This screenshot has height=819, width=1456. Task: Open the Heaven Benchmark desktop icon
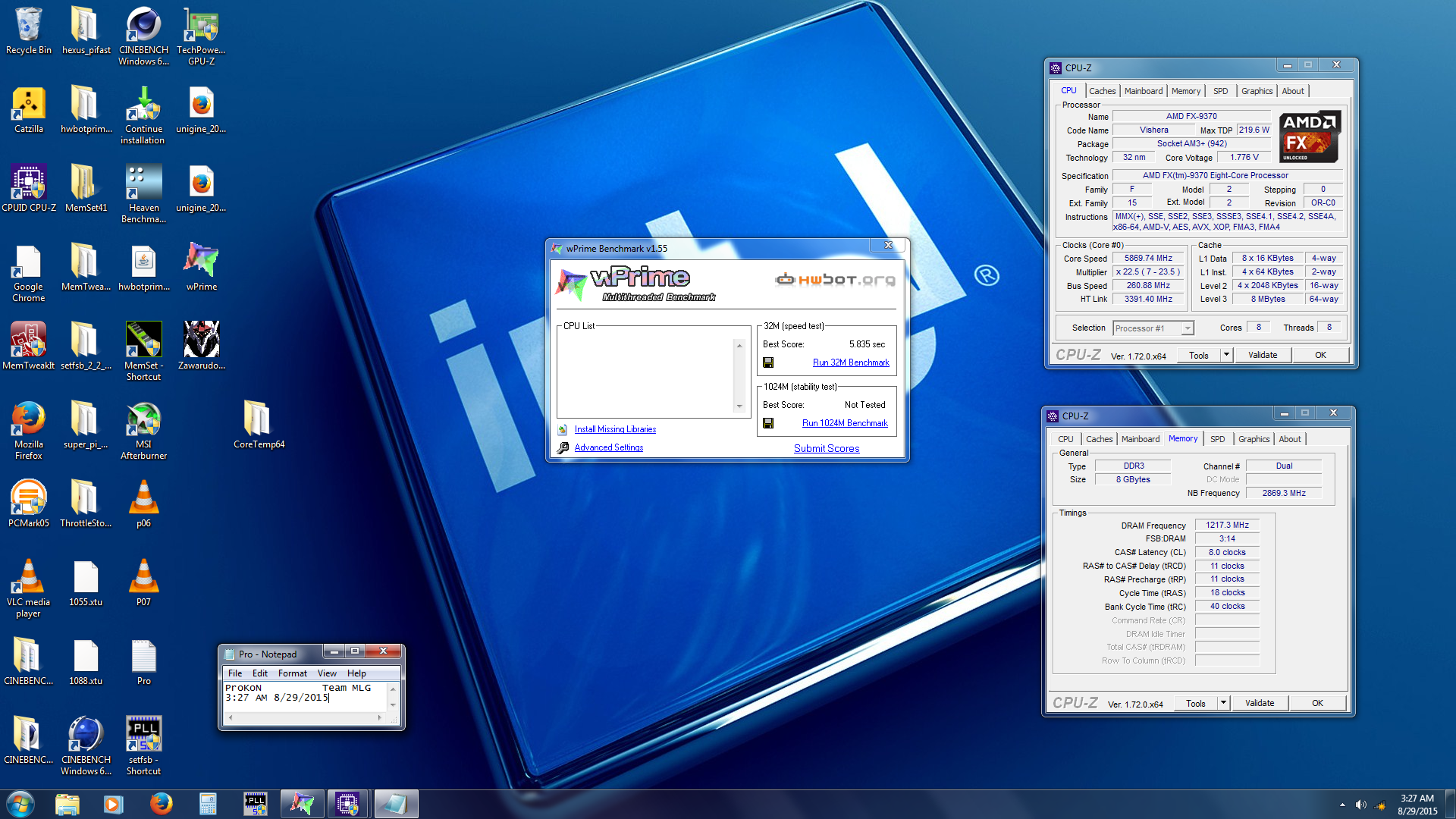coord(143,195)
